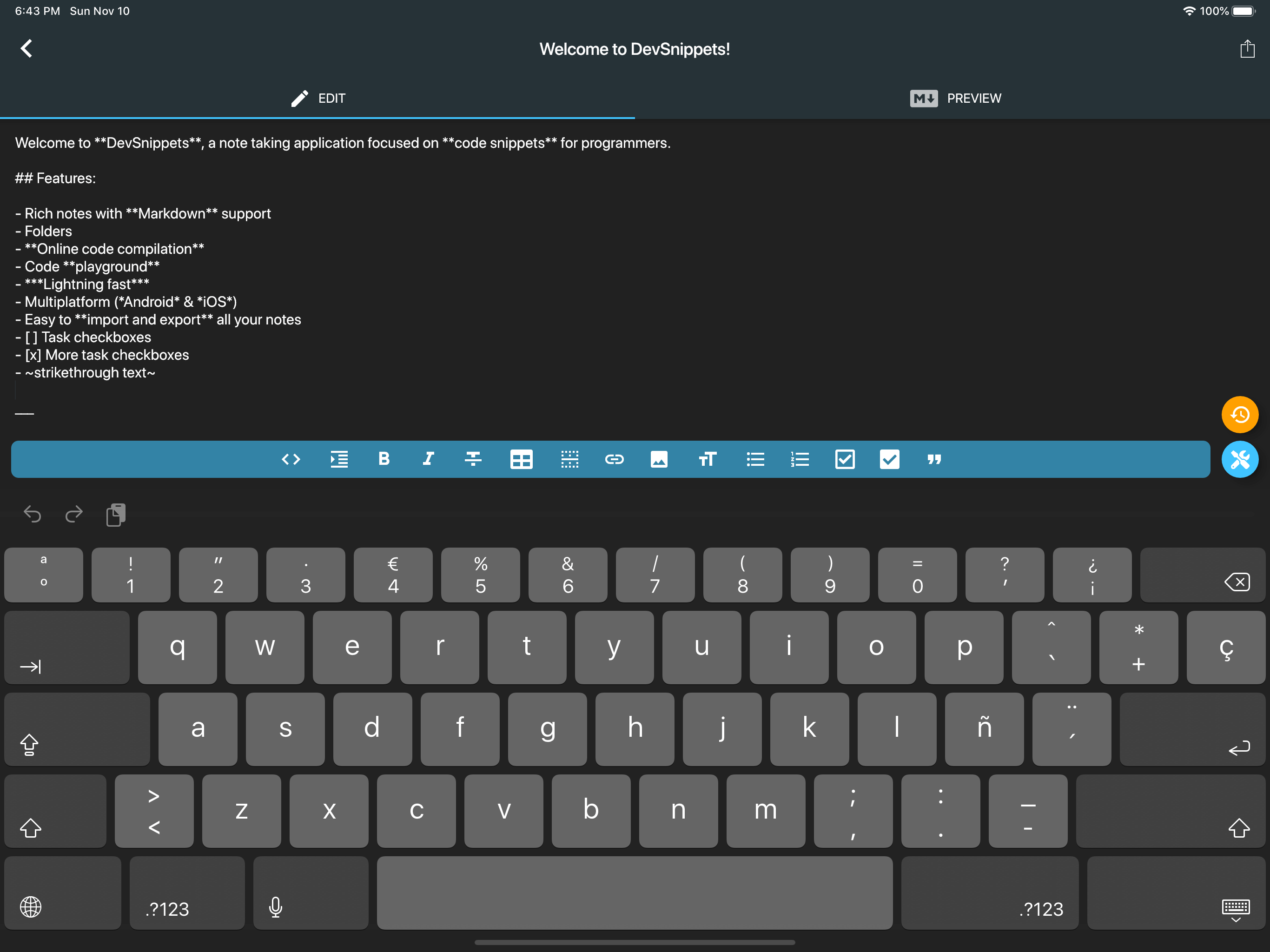Insert unchecked task checkbox from toolbar
1270x952 pixels.
click(845, 459)
